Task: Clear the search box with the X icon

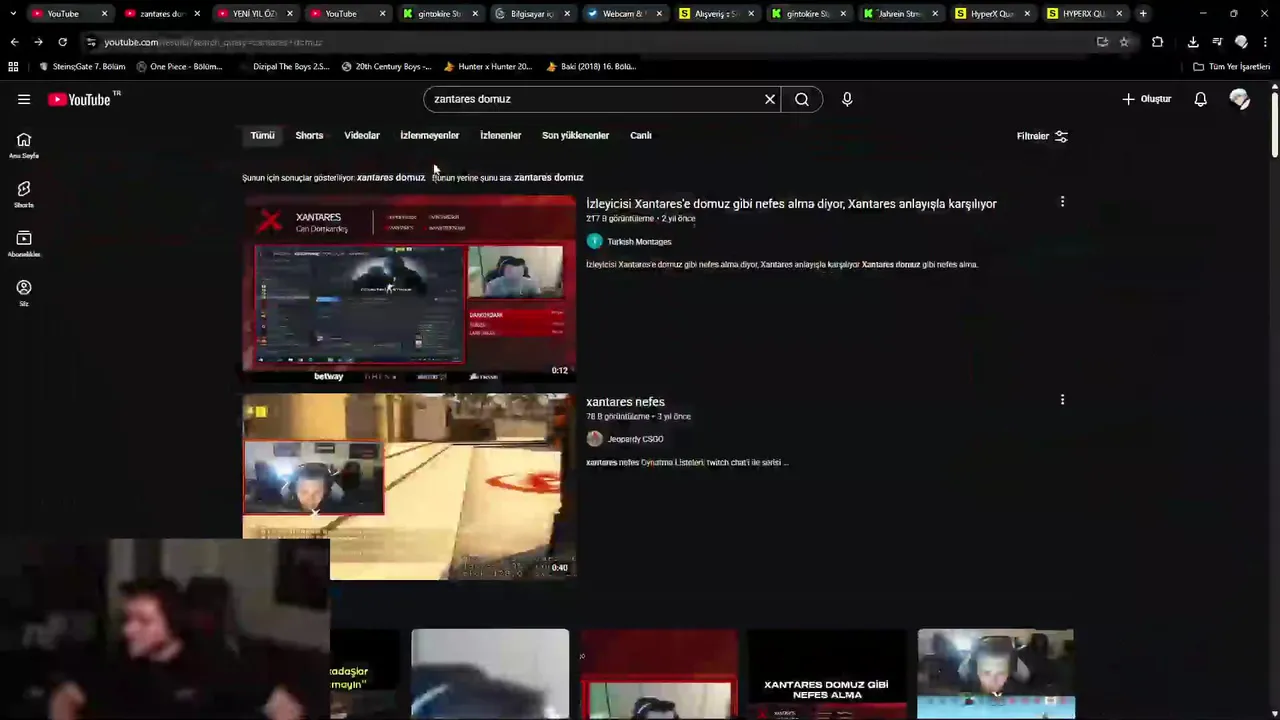Action: pyautogui.click(x=770, y=99)
